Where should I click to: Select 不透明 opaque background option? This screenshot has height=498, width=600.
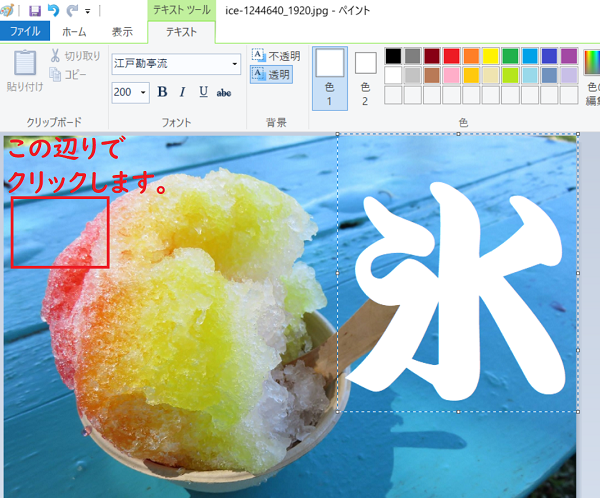(276, 56)
